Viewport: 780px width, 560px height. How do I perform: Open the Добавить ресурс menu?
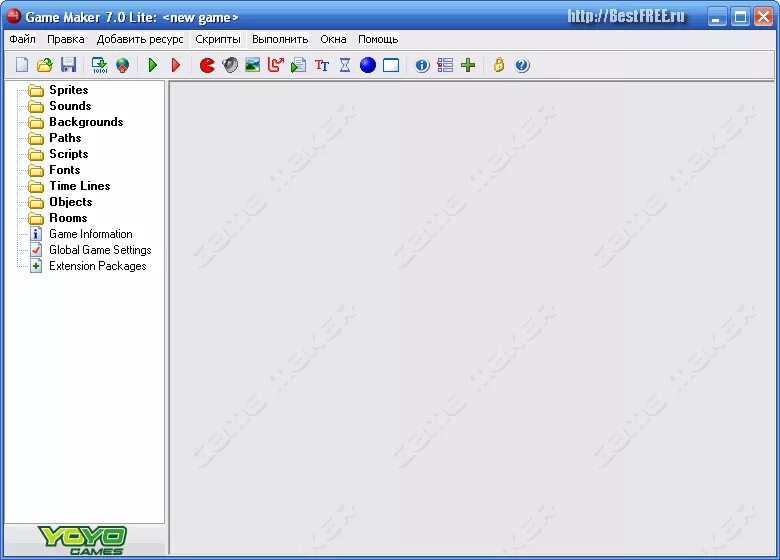pyautogui.click(x=140, y=39)
